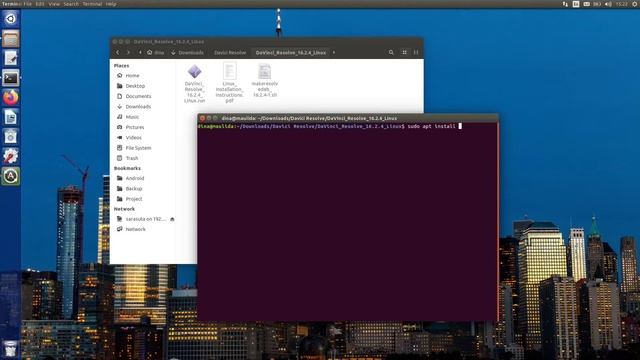Image resolution: width=640 pixels, height=360 pixels.
Task: Open LibreOffice Writer from the launcher
Action: (11, 117)
